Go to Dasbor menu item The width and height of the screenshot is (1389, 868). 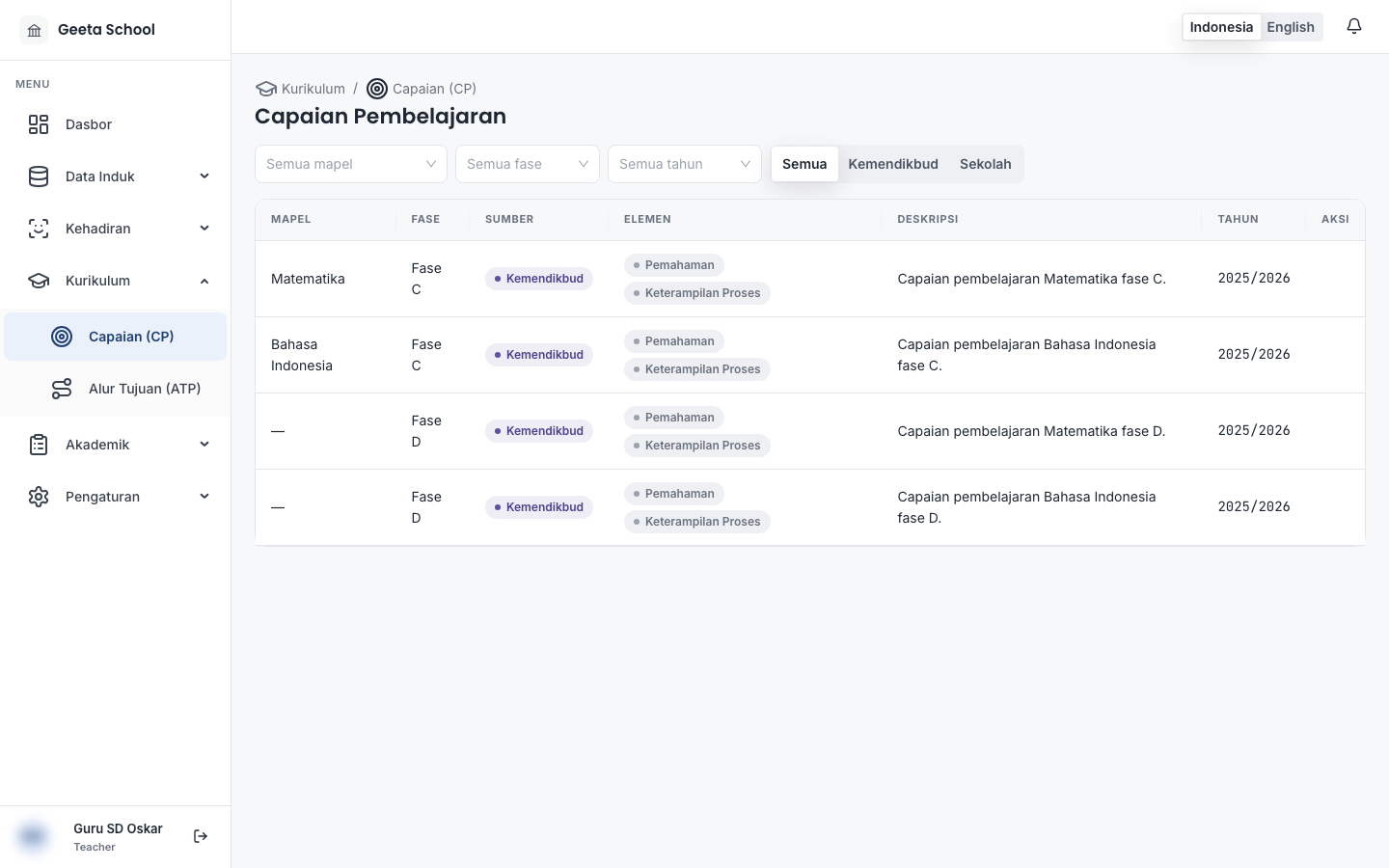point(116,124)
